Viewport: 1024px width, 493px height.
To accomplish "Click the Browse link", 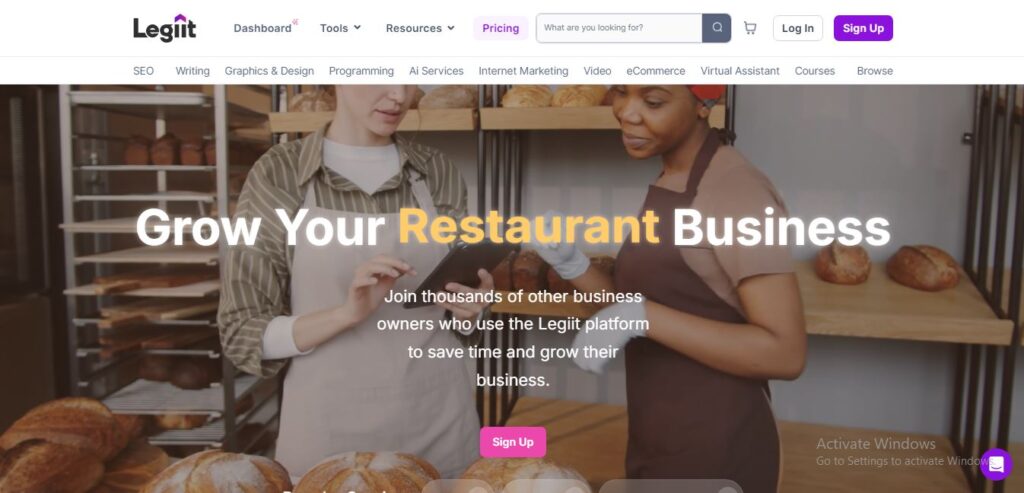I will pyautogui.click(x=874, y=71).
